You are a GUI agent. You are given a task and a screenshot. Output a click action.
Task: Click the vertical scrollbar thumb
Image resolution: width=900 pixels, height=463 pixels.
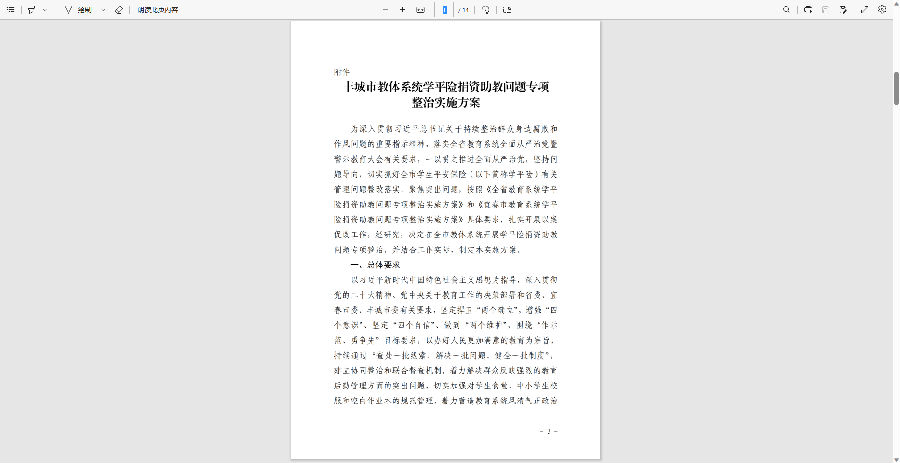tap(896, 88)
